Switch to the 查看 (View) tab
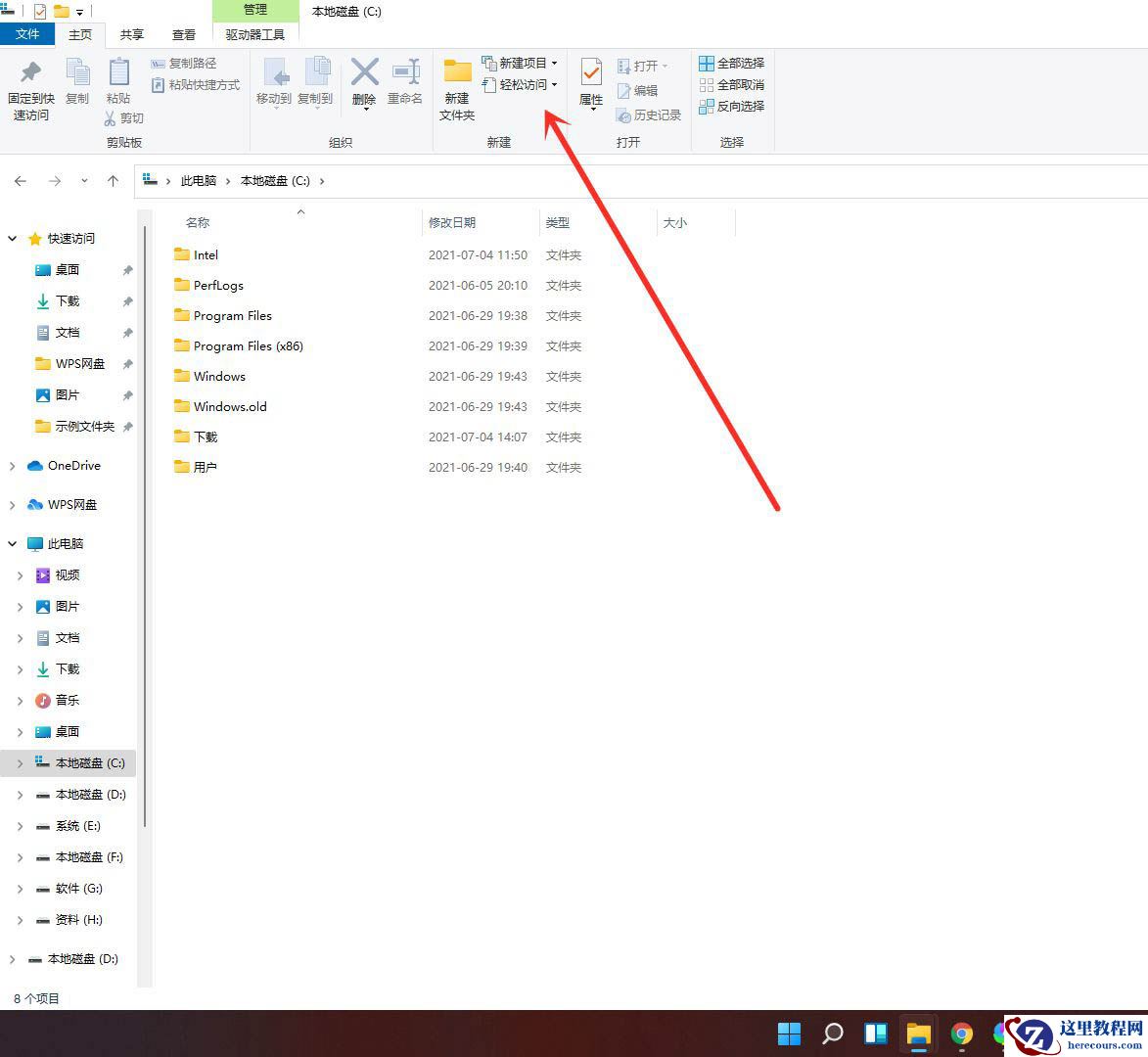1148x1057 pixels. coord(183,33)
